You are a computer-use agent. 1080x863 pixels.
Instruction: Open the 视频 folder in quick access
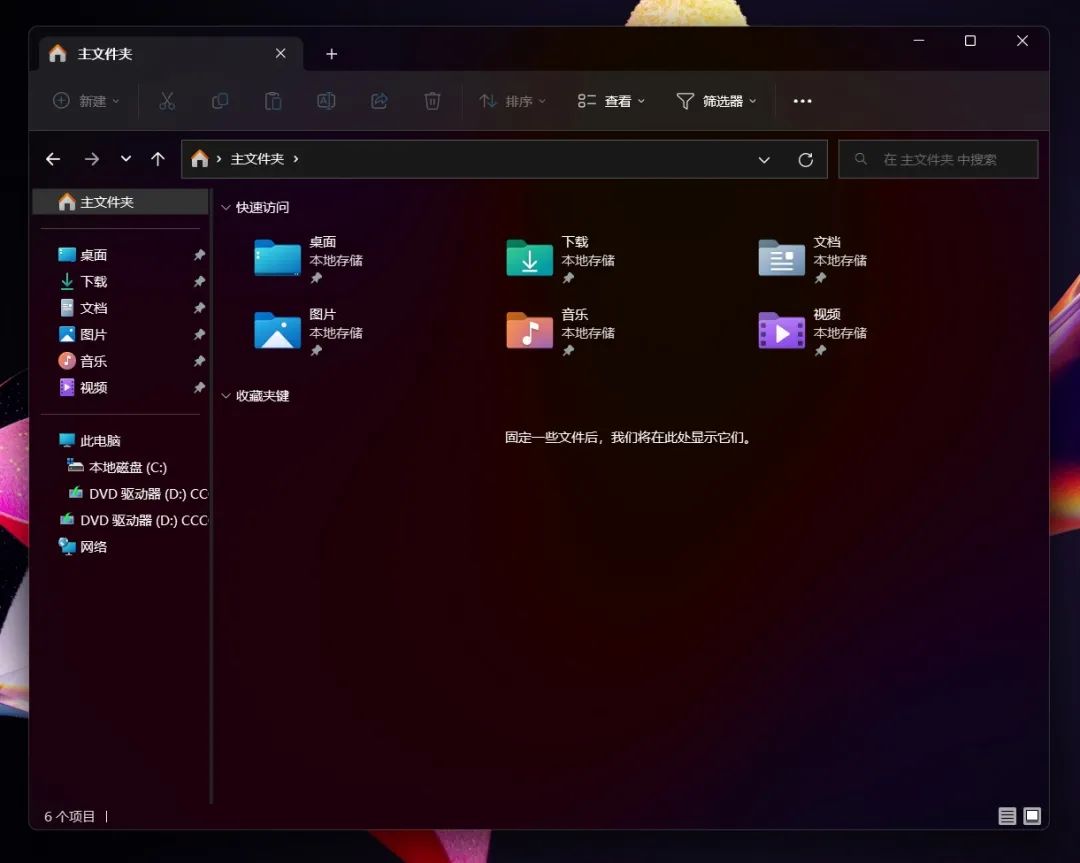coord(813,332)
